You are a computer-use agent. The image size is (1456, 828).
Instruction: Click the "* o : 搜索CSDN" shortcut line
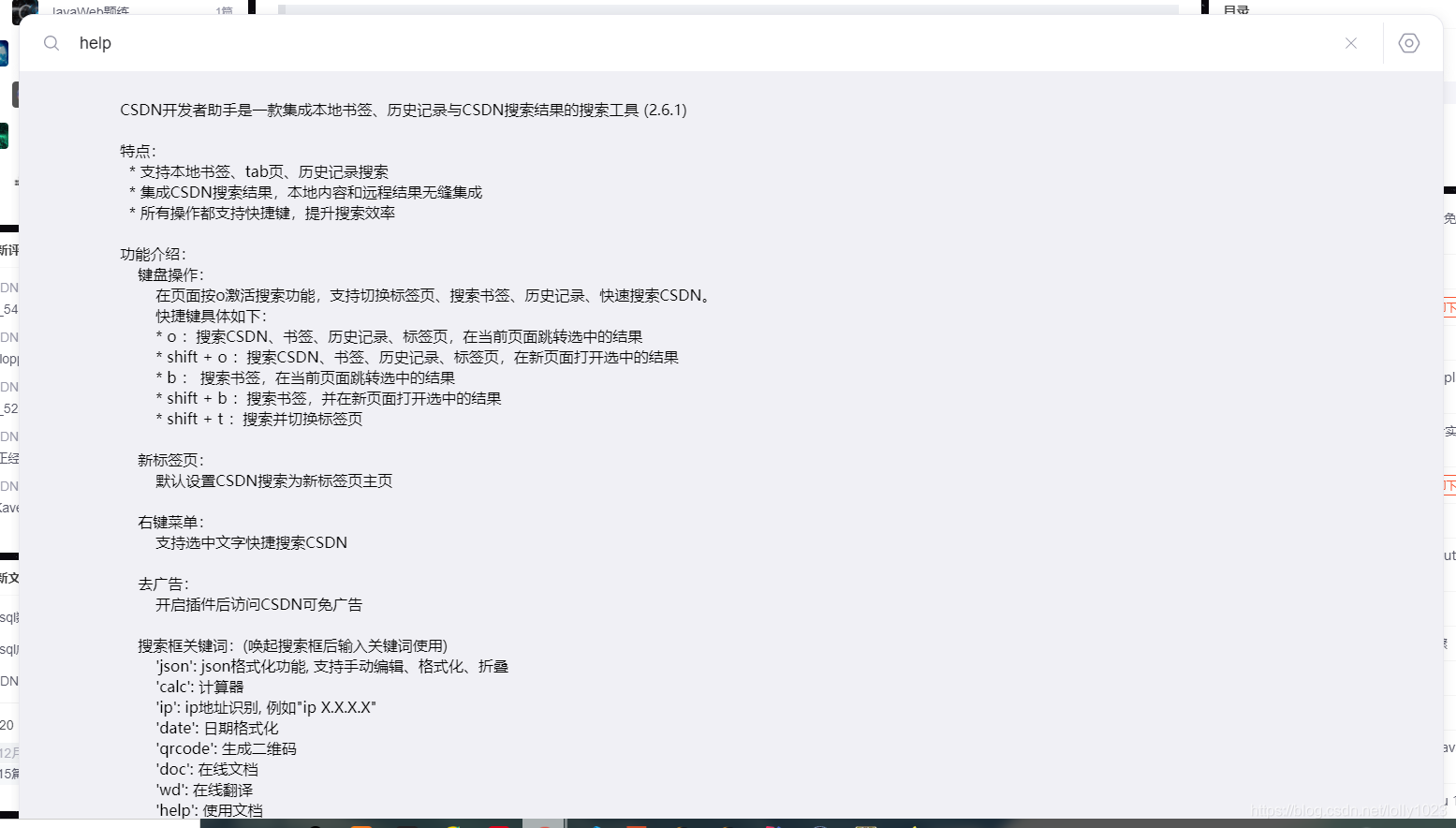[x=399, y=337]
